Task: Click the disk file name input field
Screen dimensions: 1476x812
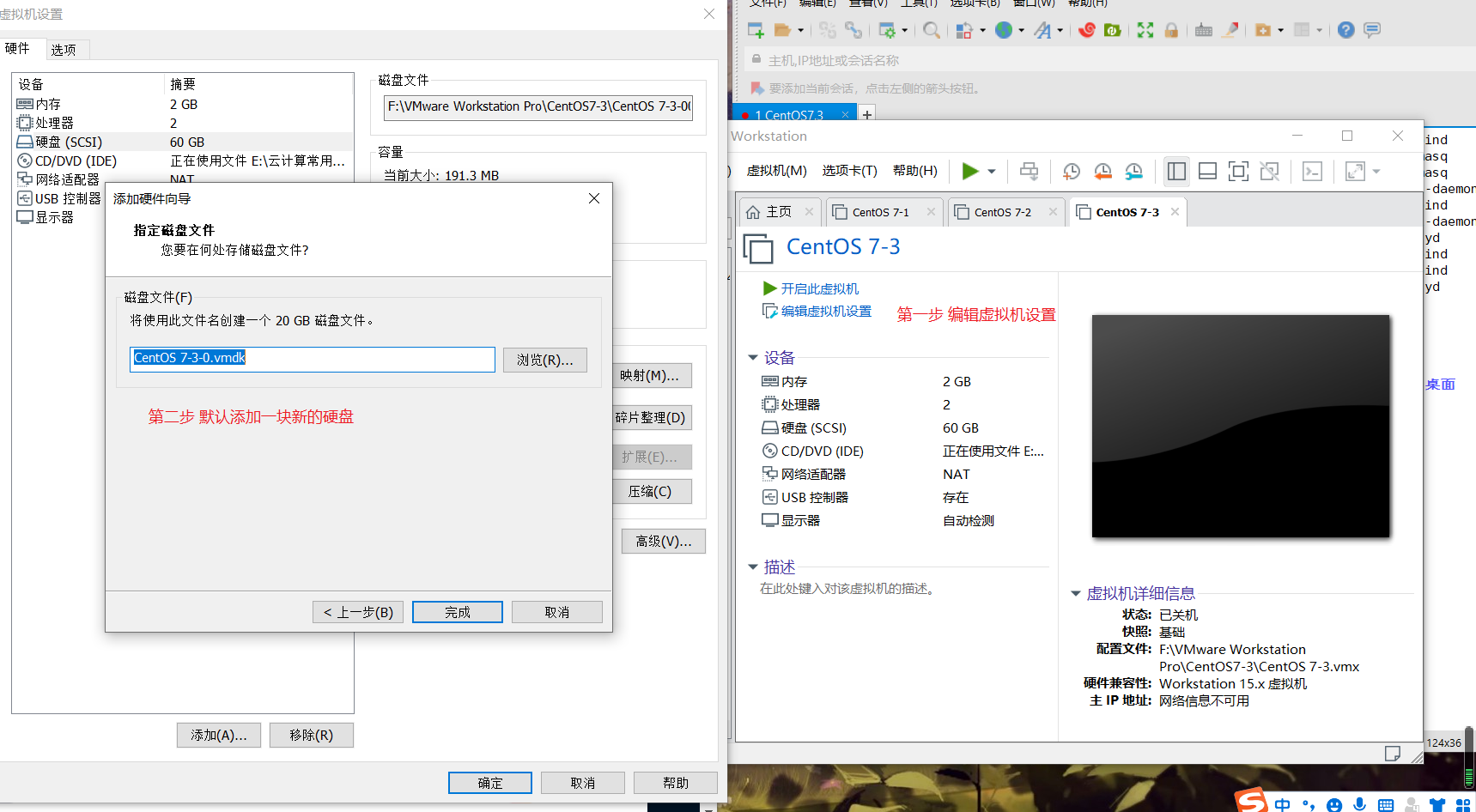Action: 313,359
